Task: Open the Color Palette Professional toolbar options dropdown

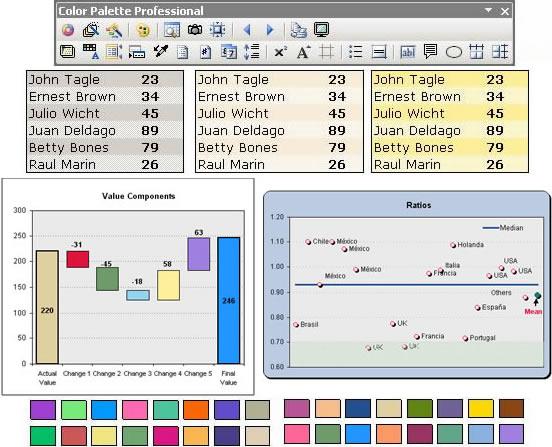Action: [x=488, y=11]
